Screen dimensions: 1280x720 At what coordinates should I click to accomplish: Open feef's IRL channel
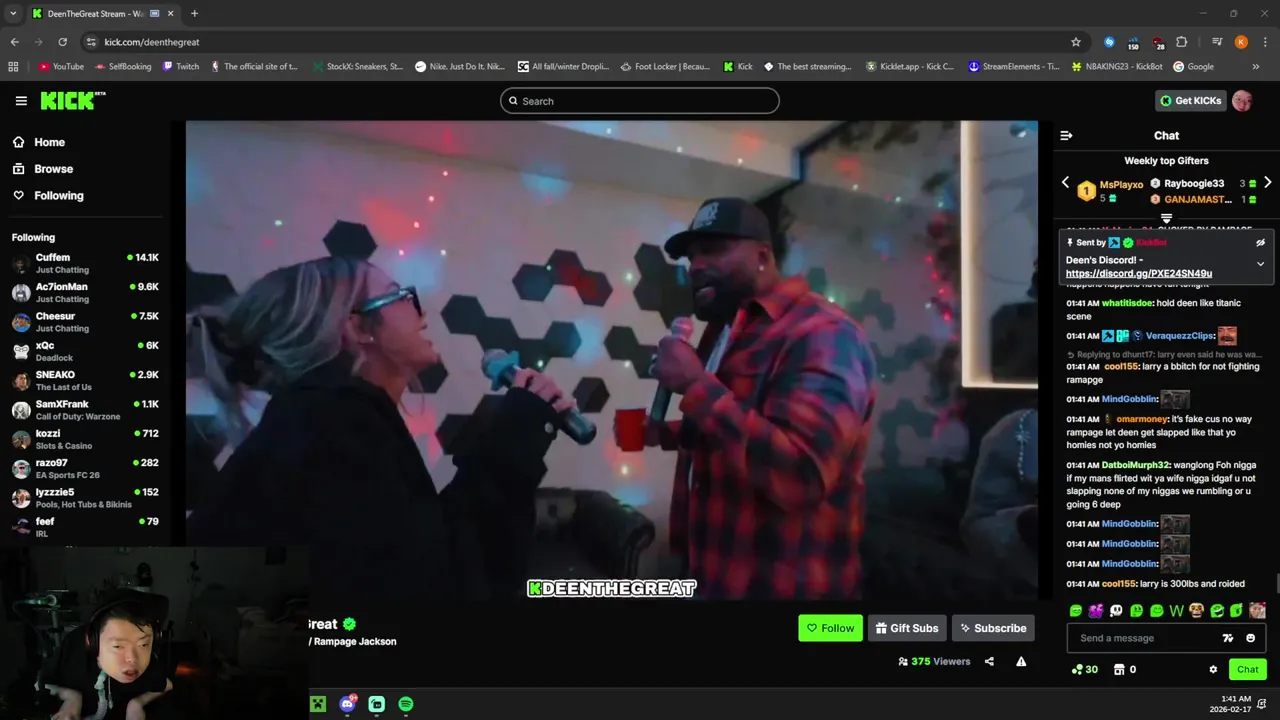tap(85, 527)
